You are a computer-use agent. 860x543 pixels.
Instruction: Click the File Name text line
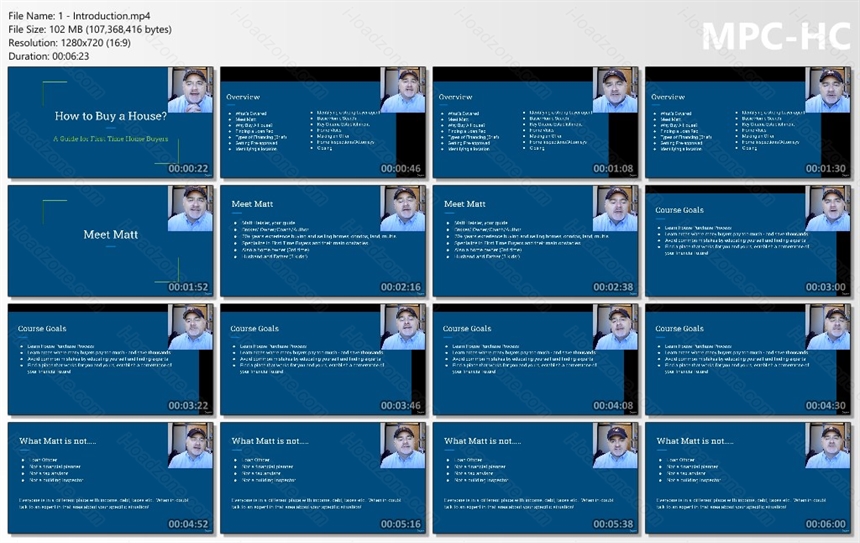point(80,16)
